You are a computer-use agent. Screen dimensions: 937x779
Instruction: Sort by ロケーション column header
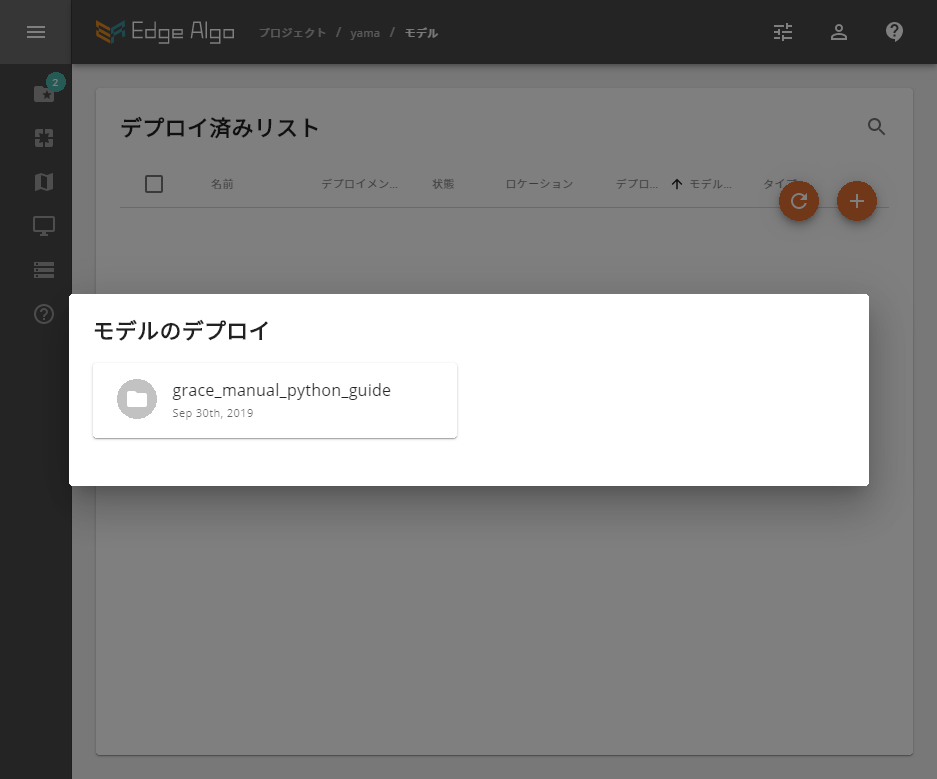539,184
